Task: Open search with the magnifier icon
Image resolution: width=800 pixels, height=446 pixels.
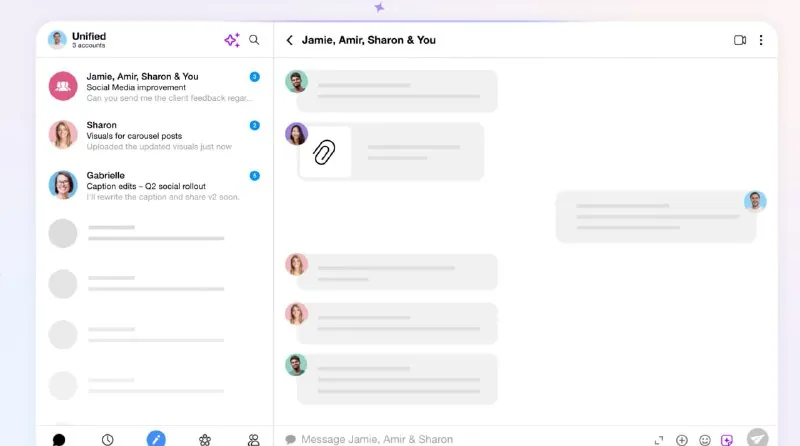Action: tap(254, 40)
